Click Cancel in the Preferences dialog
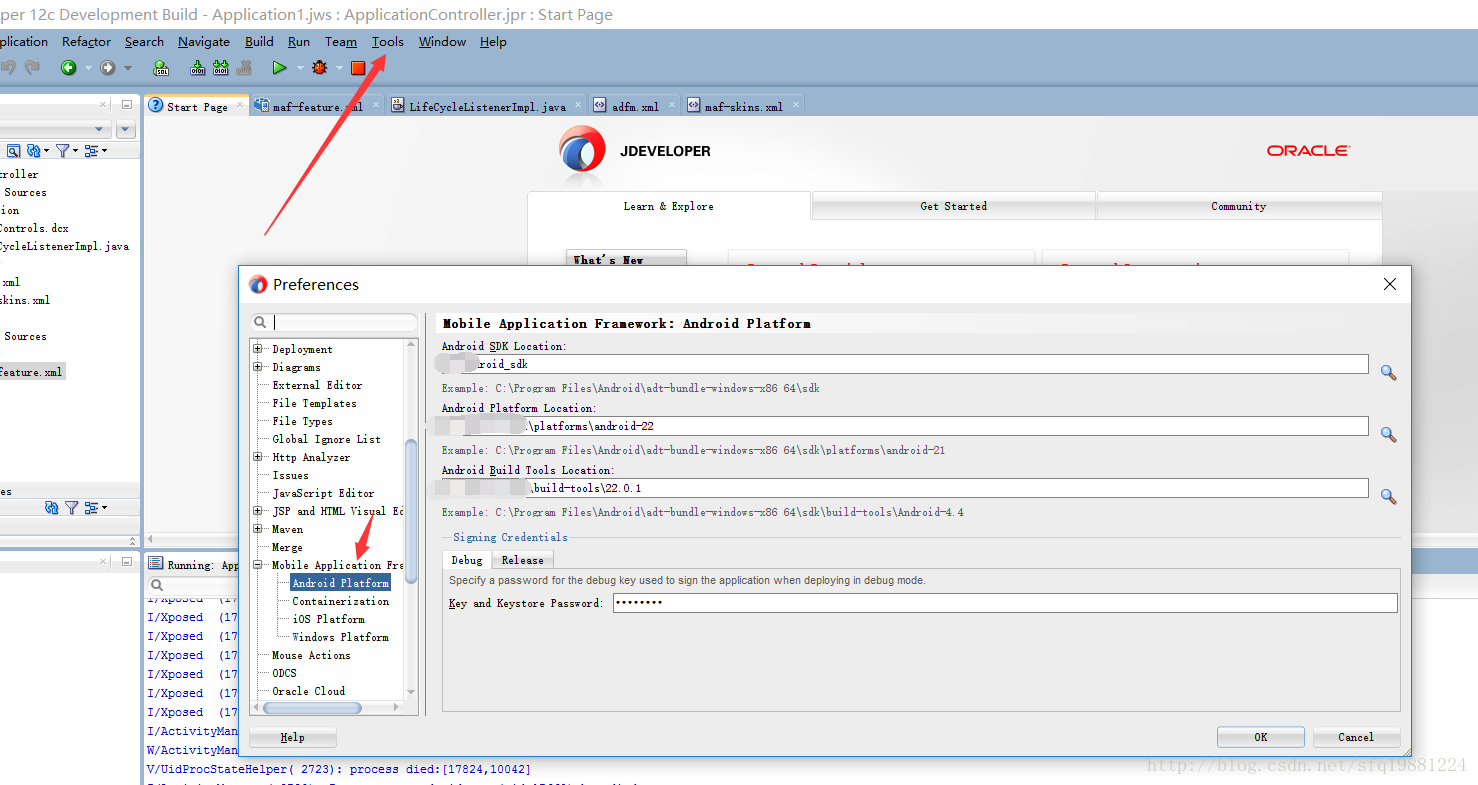 (x=1356, y=737)
